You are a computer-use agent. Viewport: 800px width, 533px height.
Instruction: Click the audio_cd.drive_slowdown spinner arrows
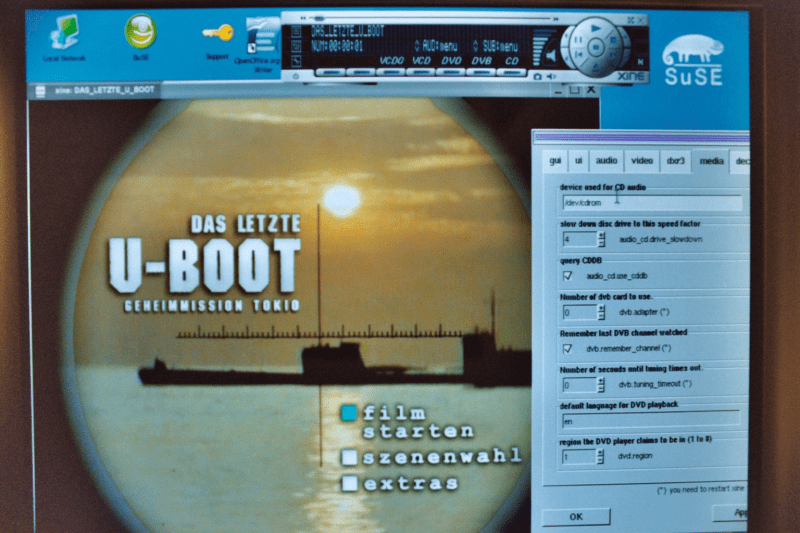(x=602, y=239)
